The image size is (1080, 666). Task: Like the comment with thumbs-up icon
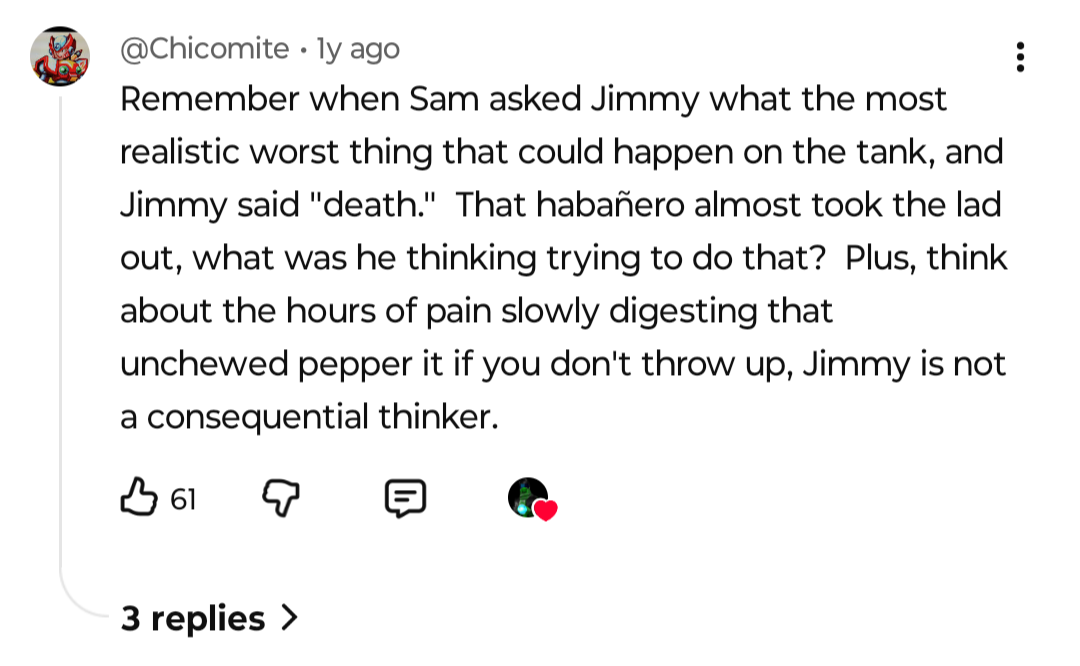138,496
